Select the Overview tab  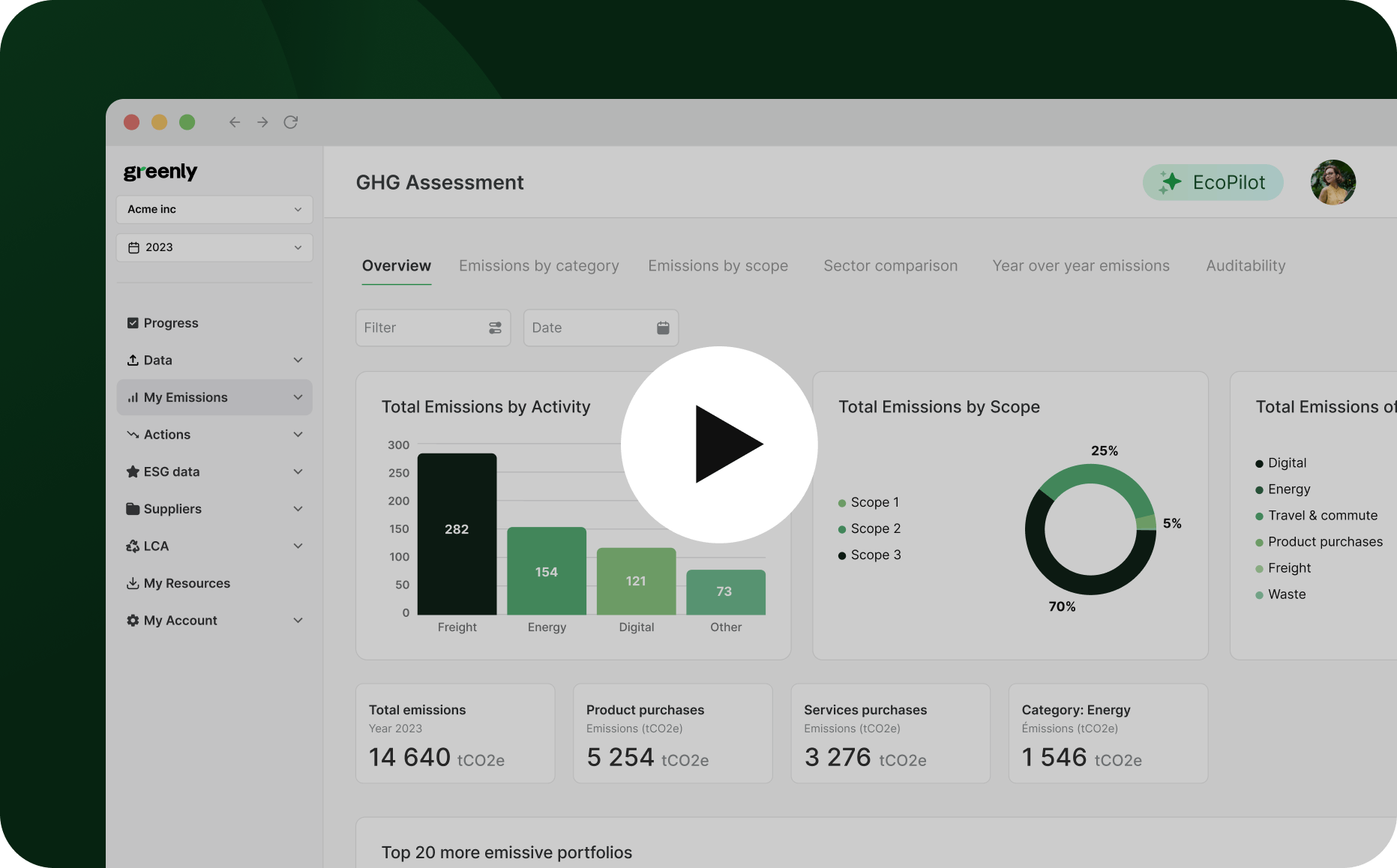(x=397, y=266)
